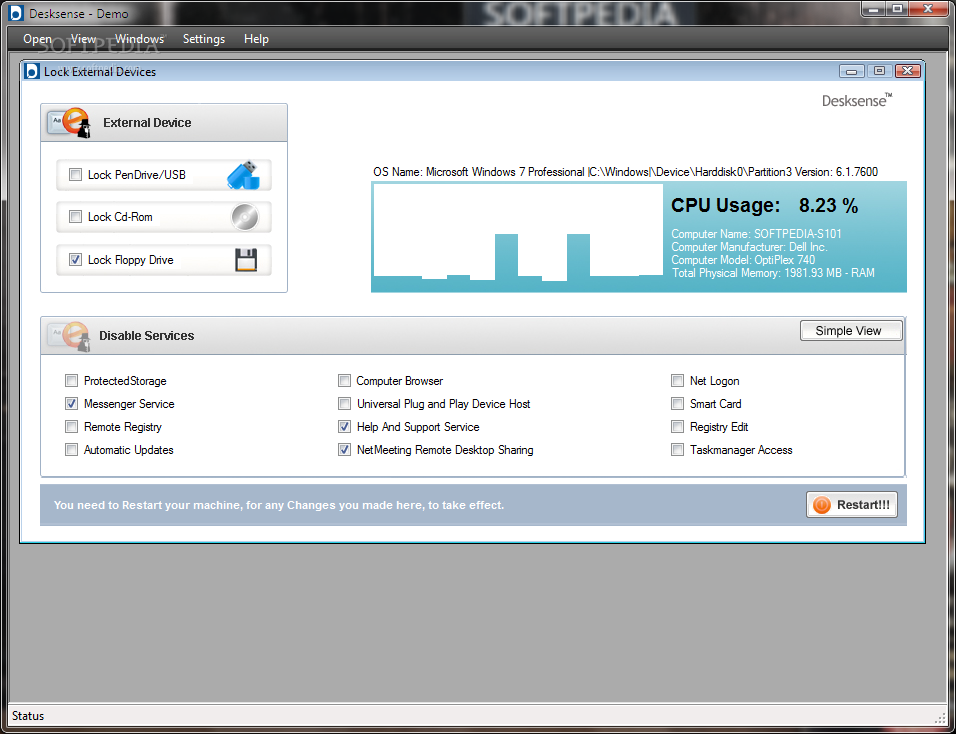Maximize the Desksense Demo main window
This screenshot has height=734, width=956.
click(897, 9)
